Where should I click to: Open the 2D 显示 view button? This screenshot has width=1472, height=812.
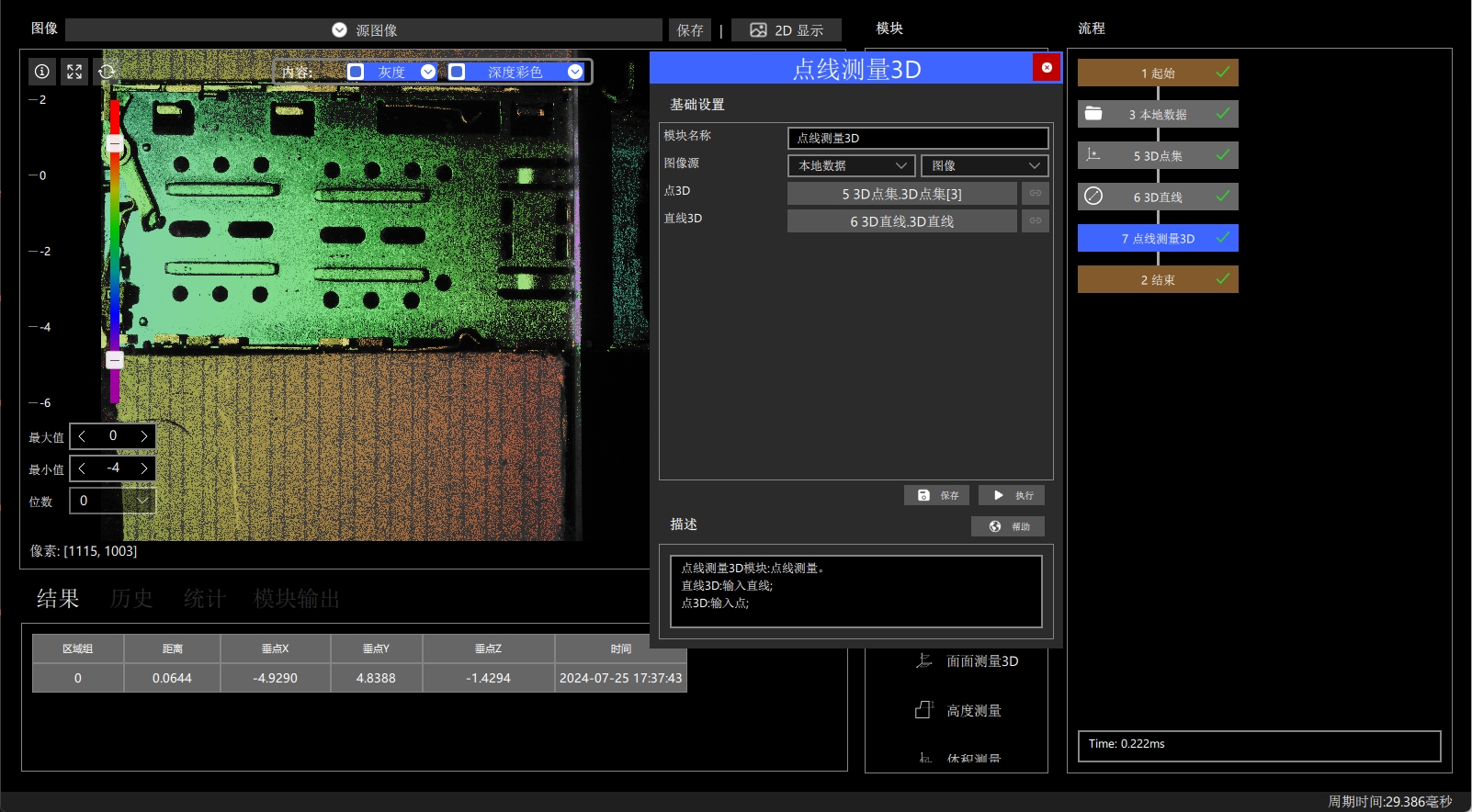[787, 30]
